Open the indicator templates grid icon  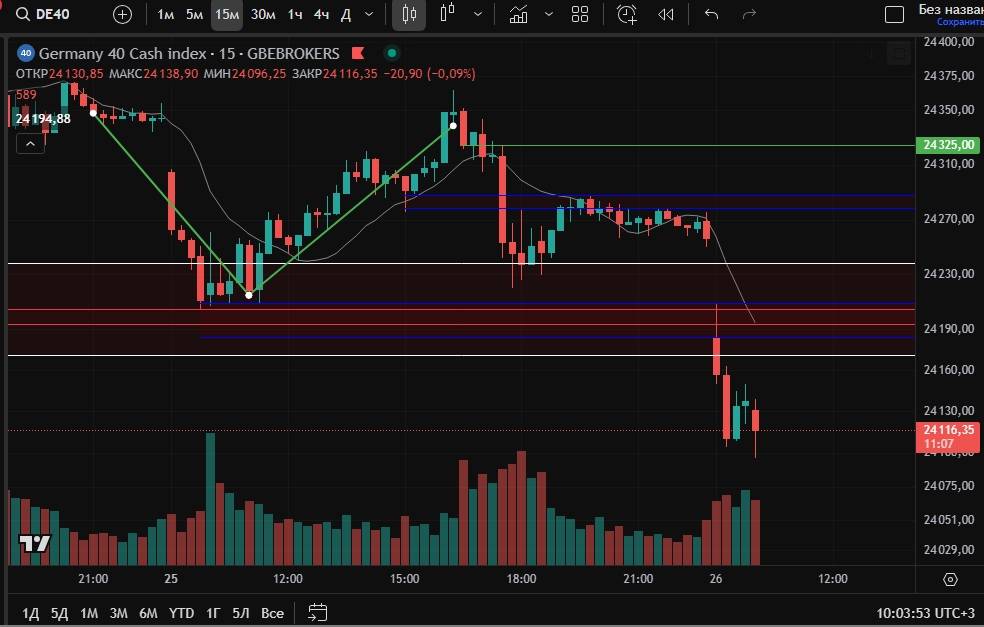tap(579, 14)
